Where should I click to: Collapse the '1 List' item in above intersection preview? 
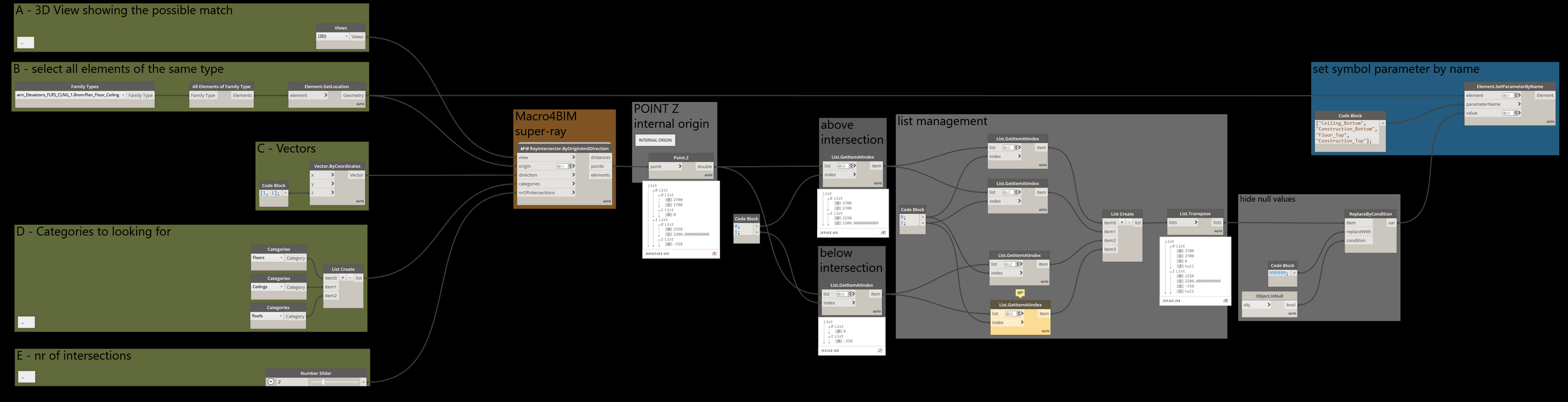coord(829,213)
